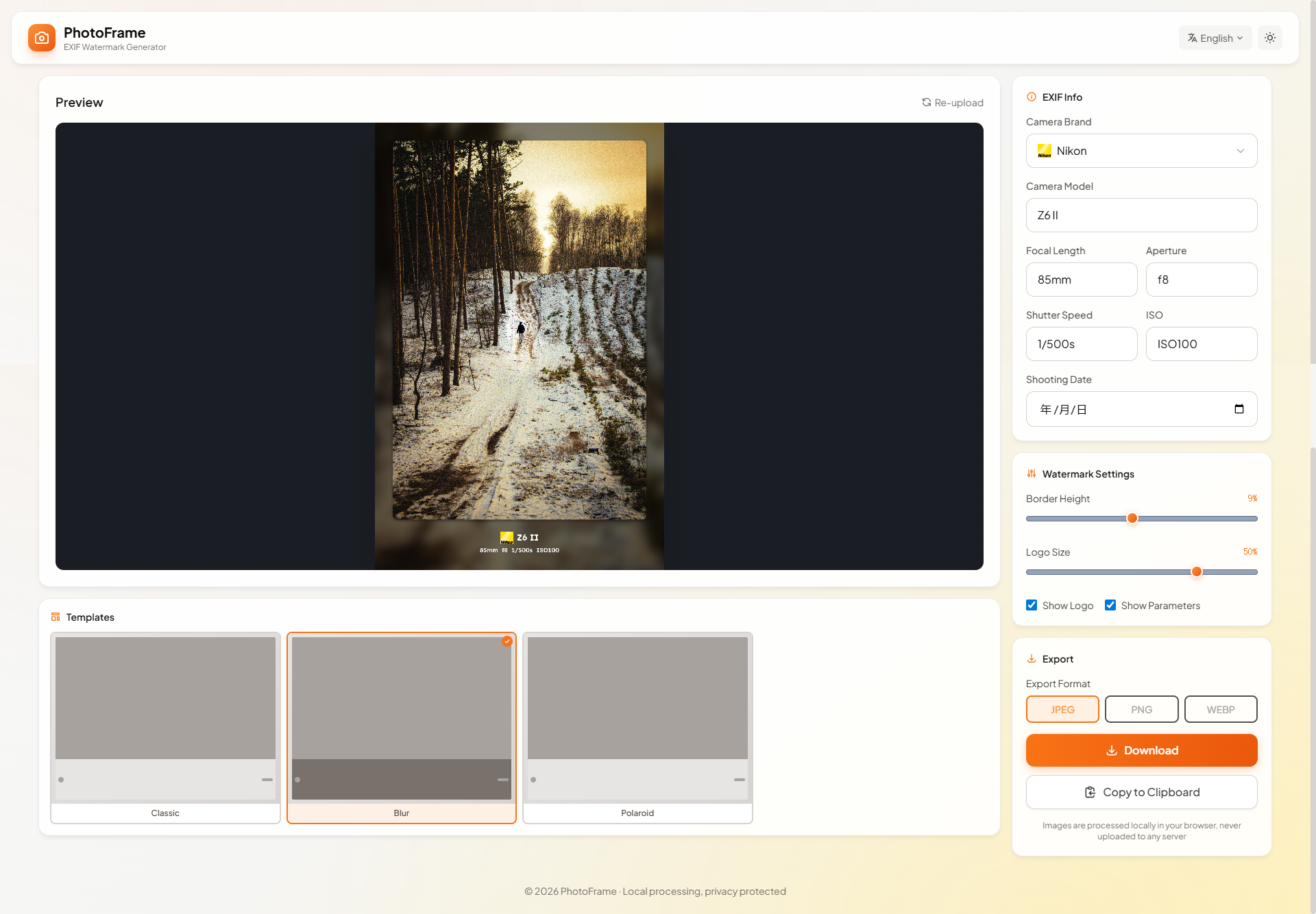The width and height of the screenshot is (1316, 914).
Task: Uncheck the Show Logo checkbox
Action: pyautogui.click(x=1032, y=605)
